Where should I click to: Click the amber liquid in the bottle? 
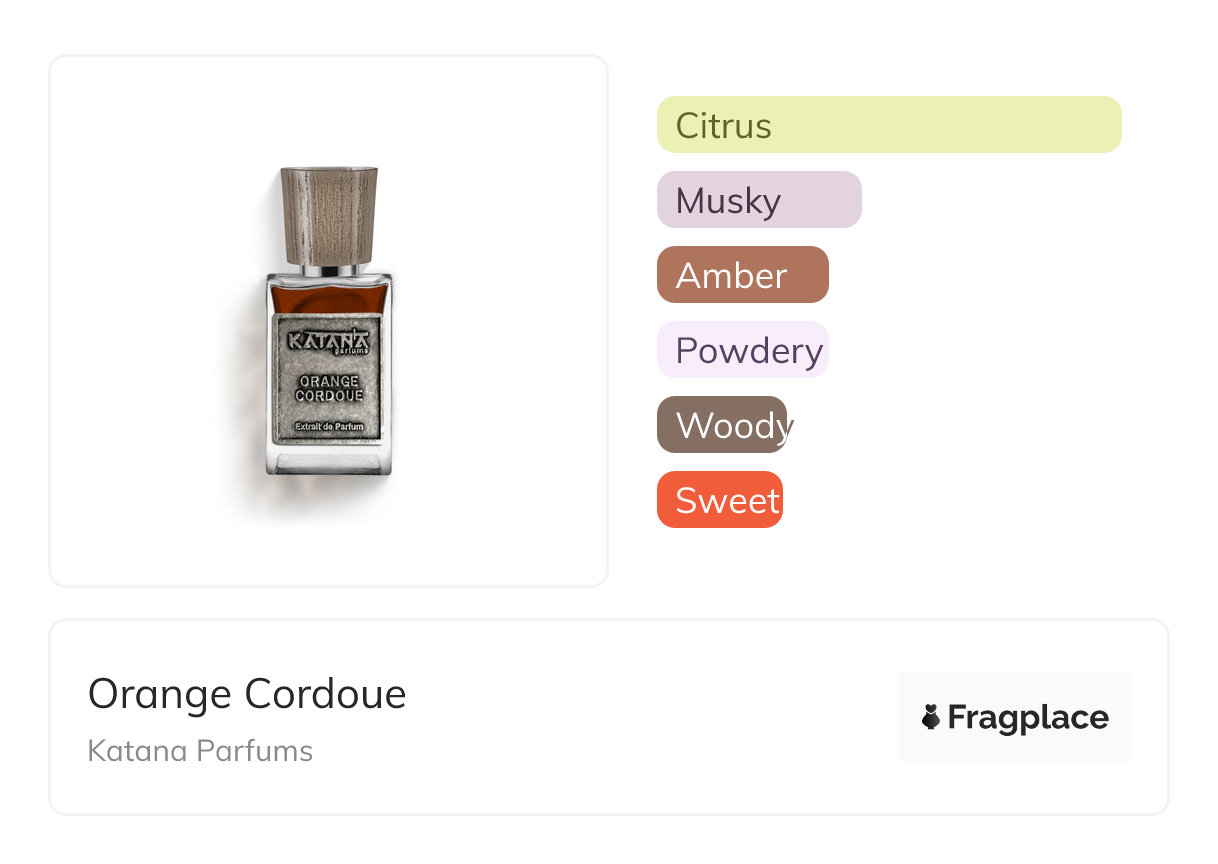click(x=328, y=297)
